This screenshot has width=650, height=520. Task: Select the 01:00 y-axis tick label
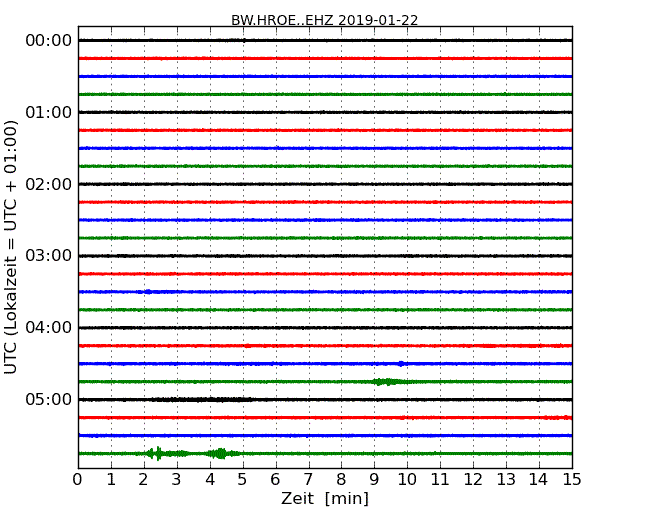pos(49,112)
